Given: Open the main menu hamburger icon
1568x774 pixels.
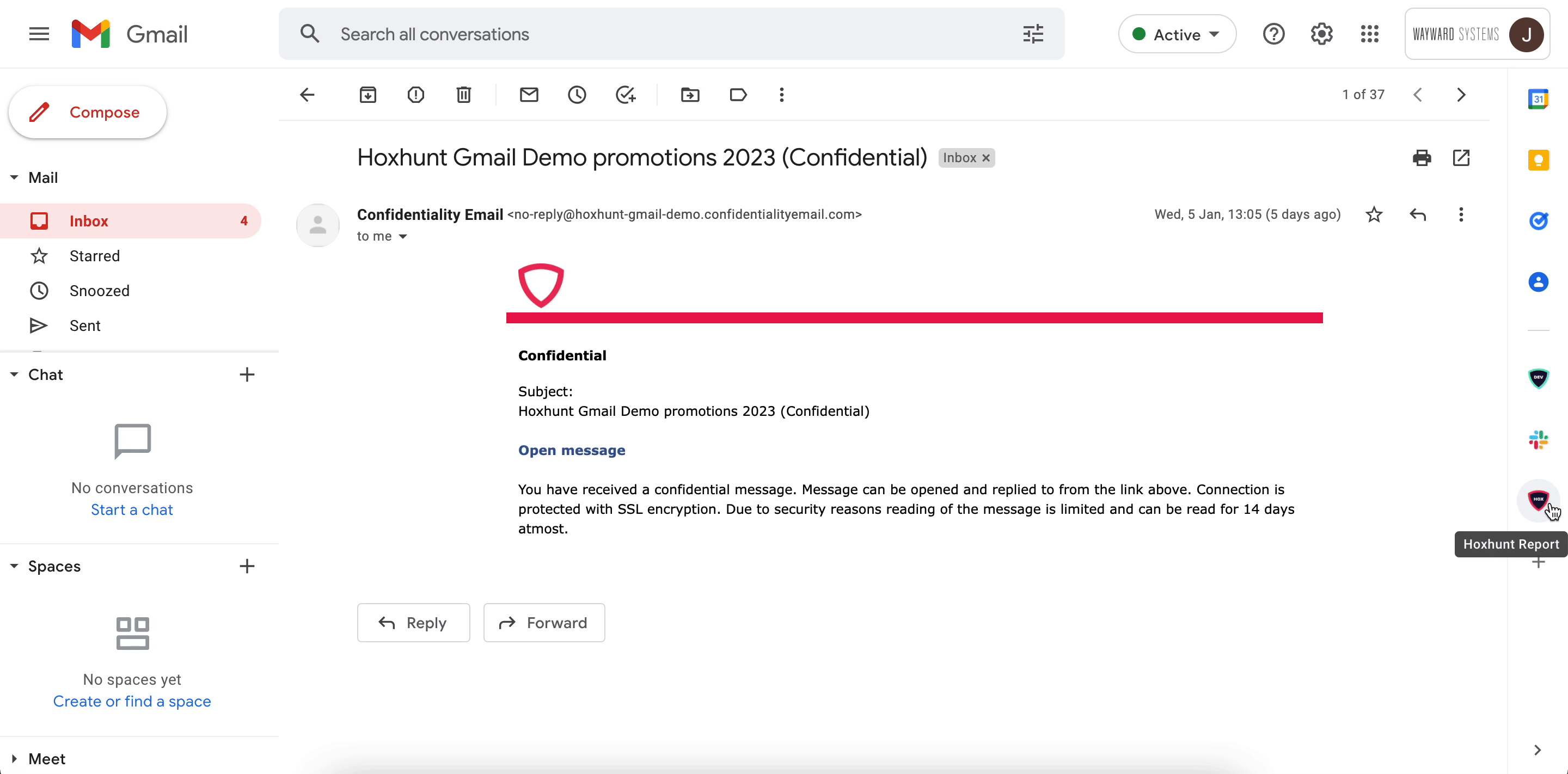Looking at the screenshot, I should 39,34.
